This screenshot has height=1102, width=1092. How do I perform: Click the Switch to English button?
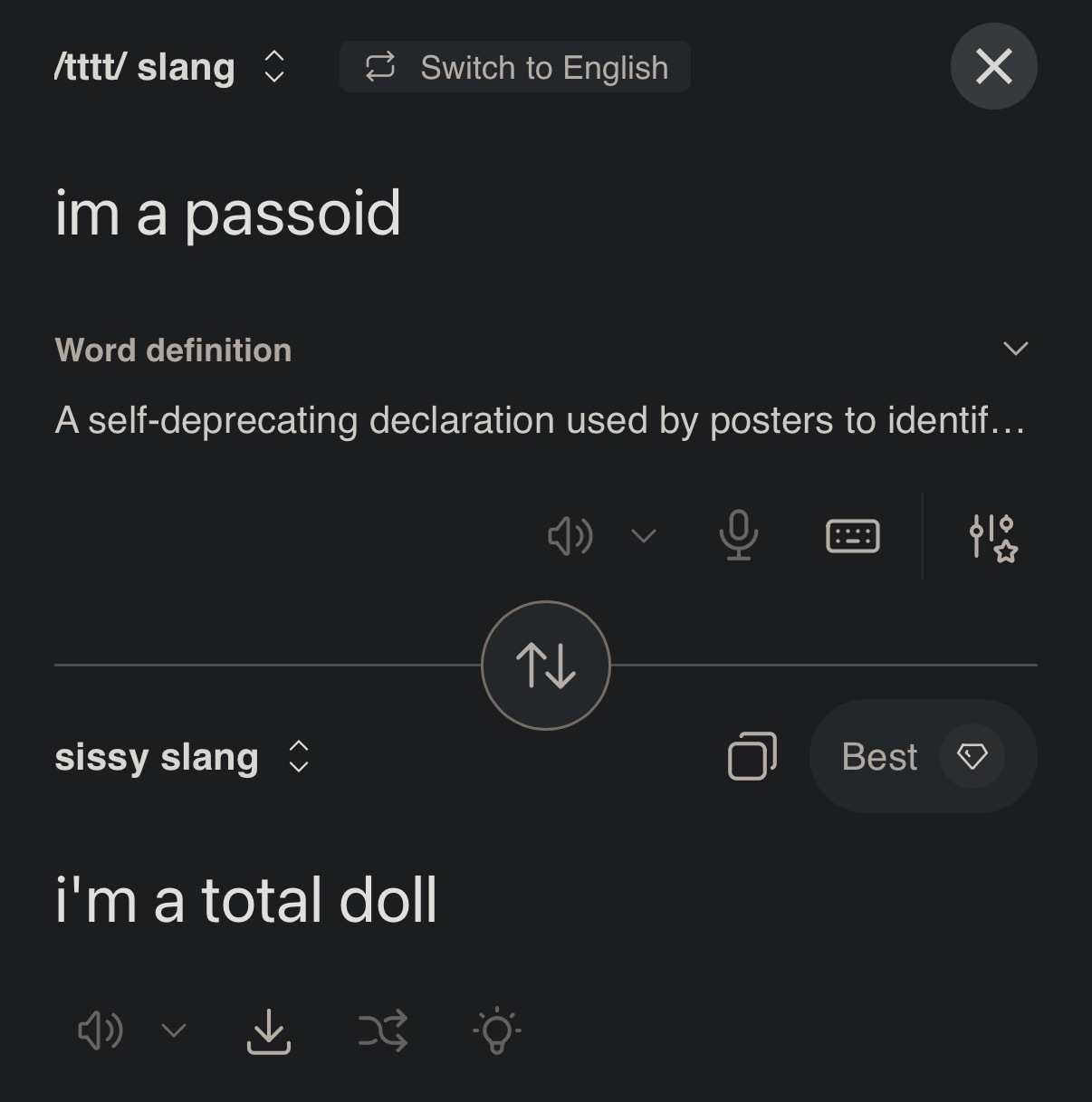[515, 67]
